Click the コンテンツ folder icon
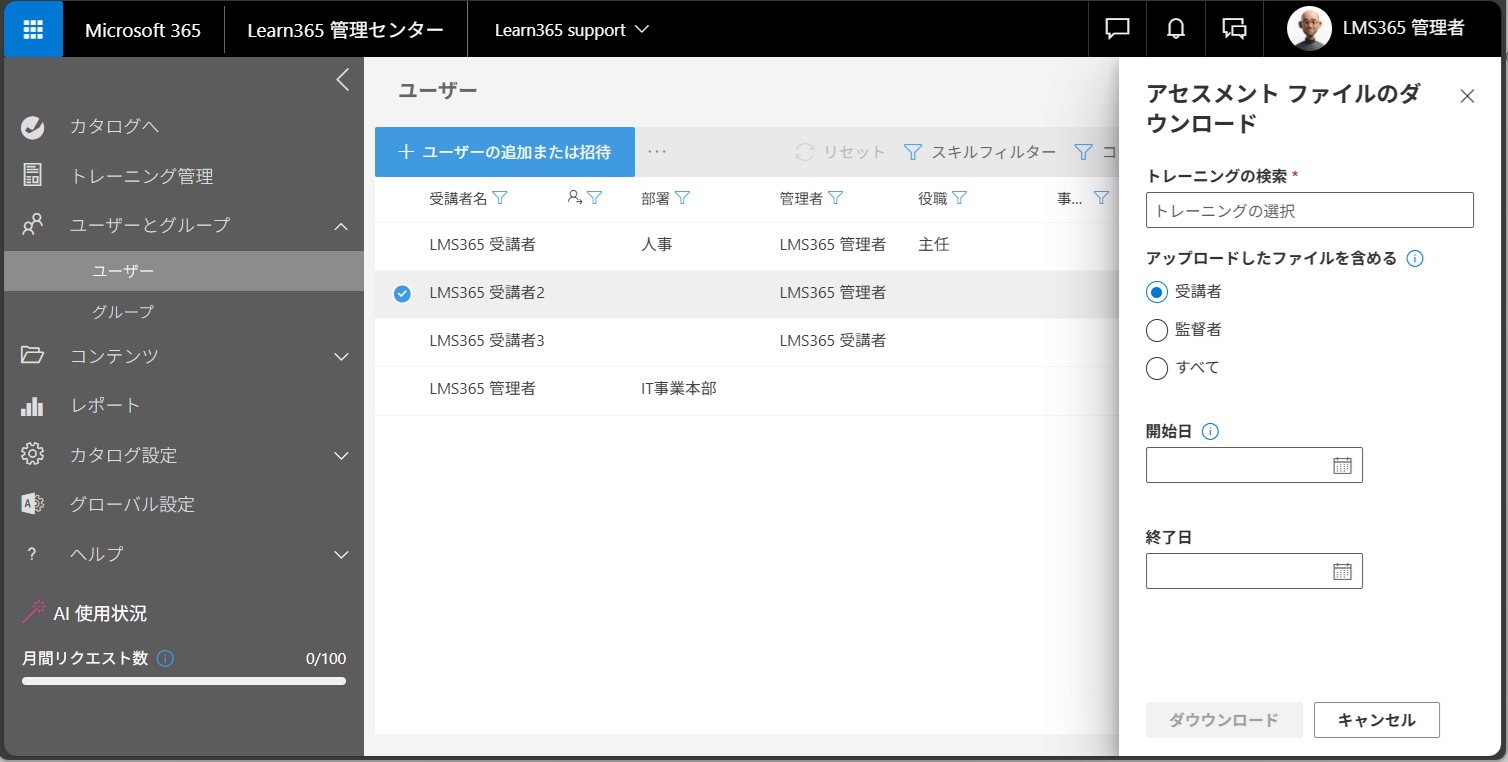 pos(32,355)
